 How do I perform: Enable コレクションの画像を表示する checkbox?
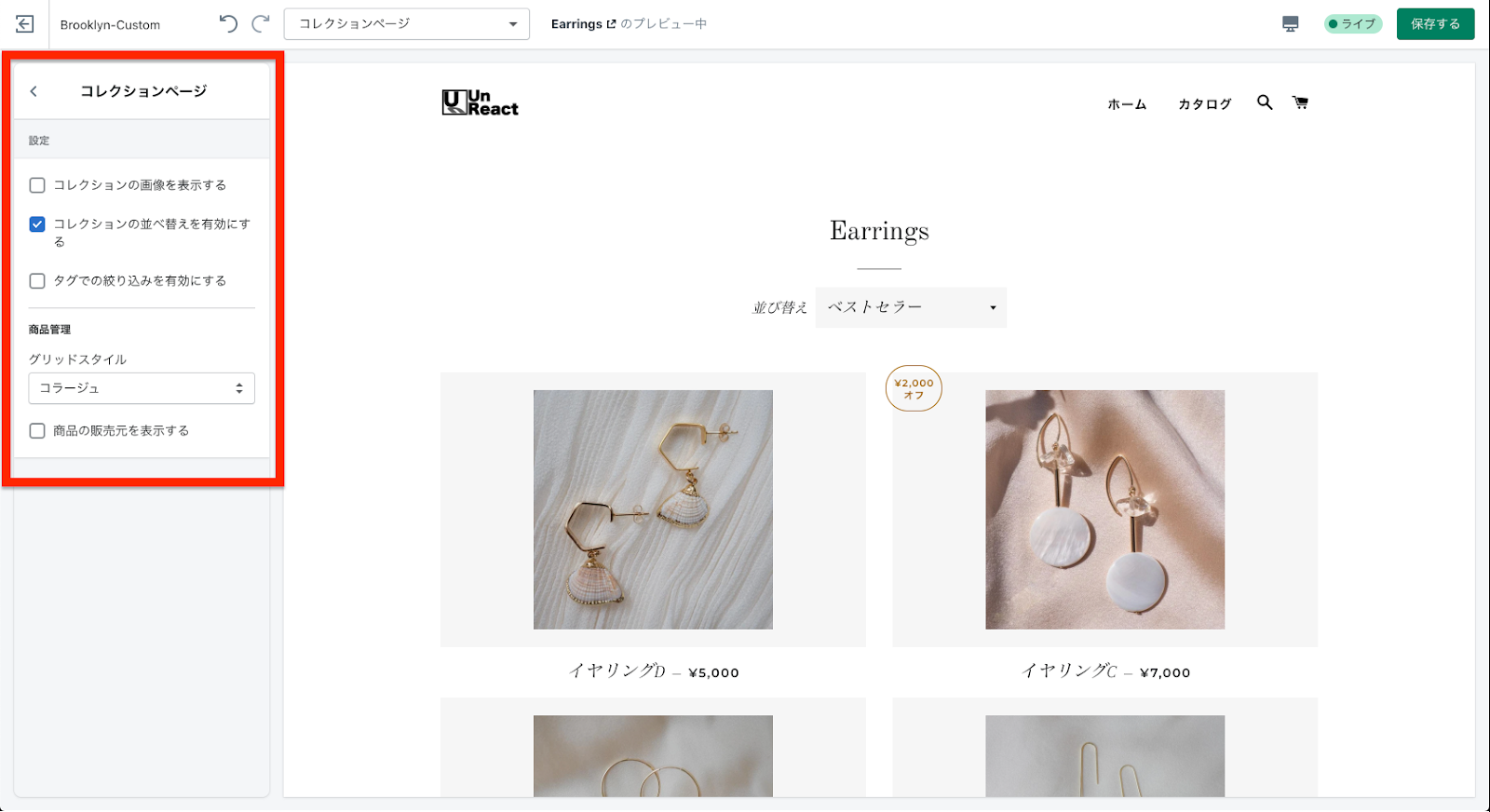[x=37, y=185]
